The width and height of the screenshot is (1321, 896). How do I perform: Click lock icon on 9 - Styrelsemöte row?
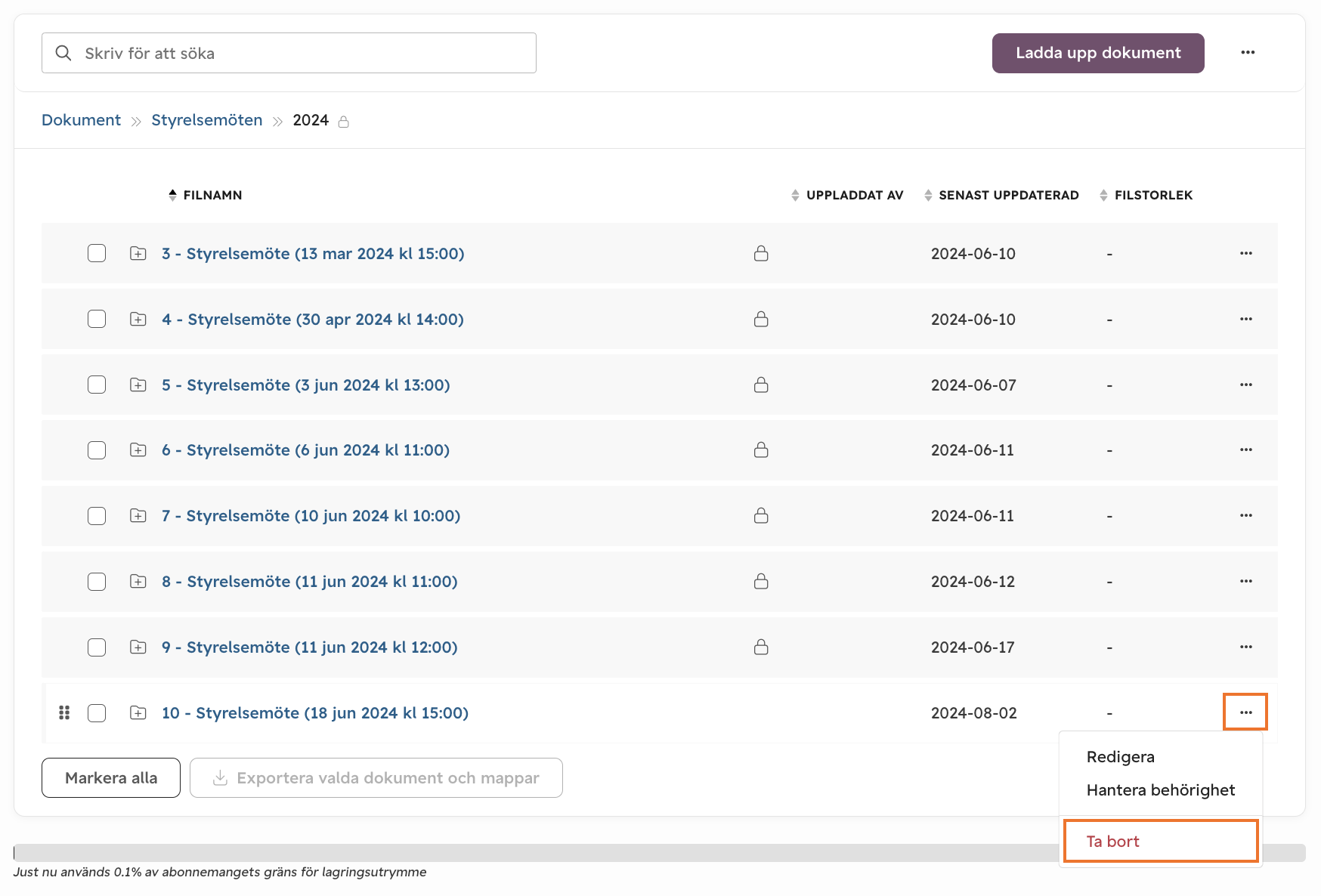click(761, 647)
